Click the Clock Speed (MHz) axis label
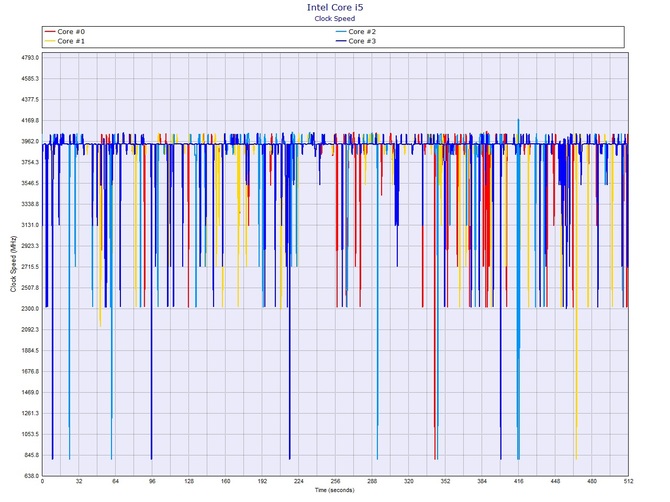Screen dimensions: 670x502 click(x=13, y=264)
